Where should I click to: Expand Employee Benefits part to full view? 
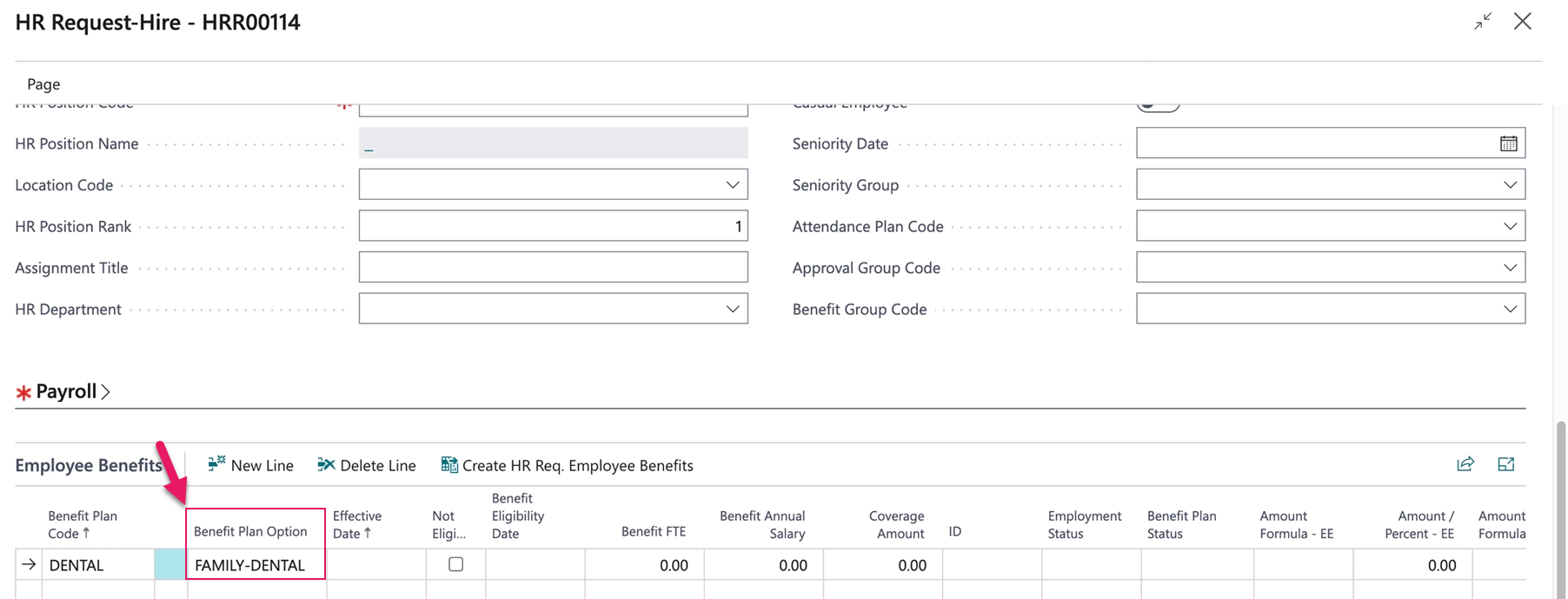tap(1506, 464)
